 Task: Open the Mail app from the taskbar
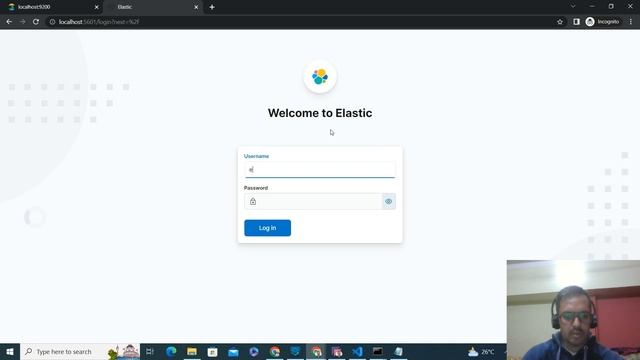tap(233, 351)
